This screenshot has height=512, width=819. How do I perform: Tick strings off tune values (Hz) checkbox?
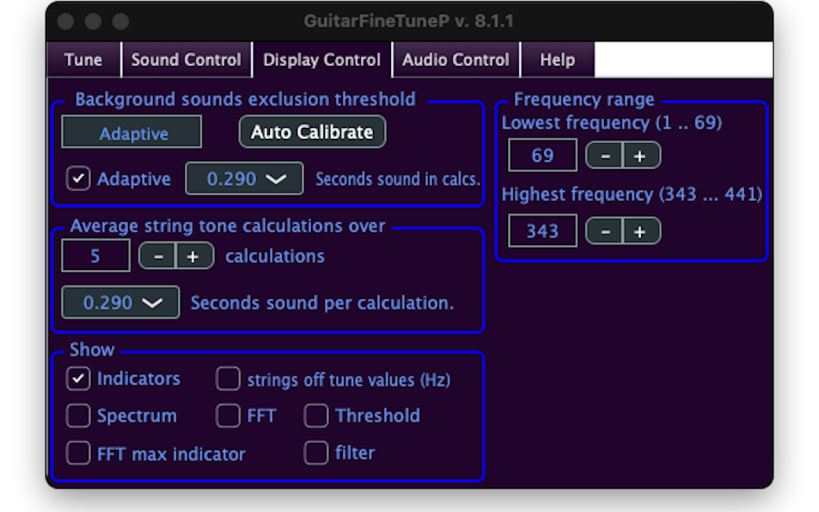coord(228,379)
